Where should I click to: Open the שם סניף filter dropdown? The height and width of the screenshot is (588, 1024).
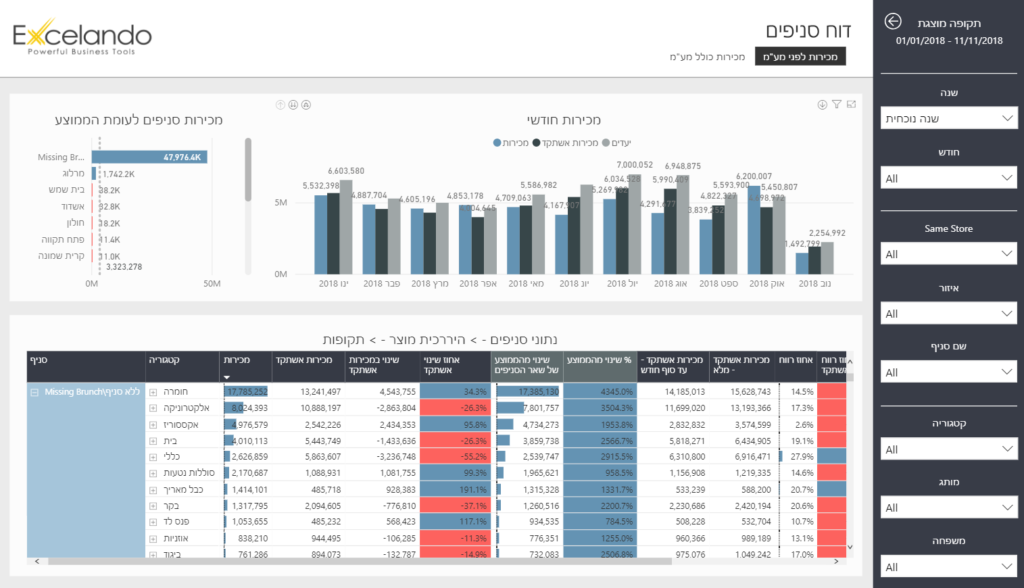pyautogui.click(x=948, y=372)
